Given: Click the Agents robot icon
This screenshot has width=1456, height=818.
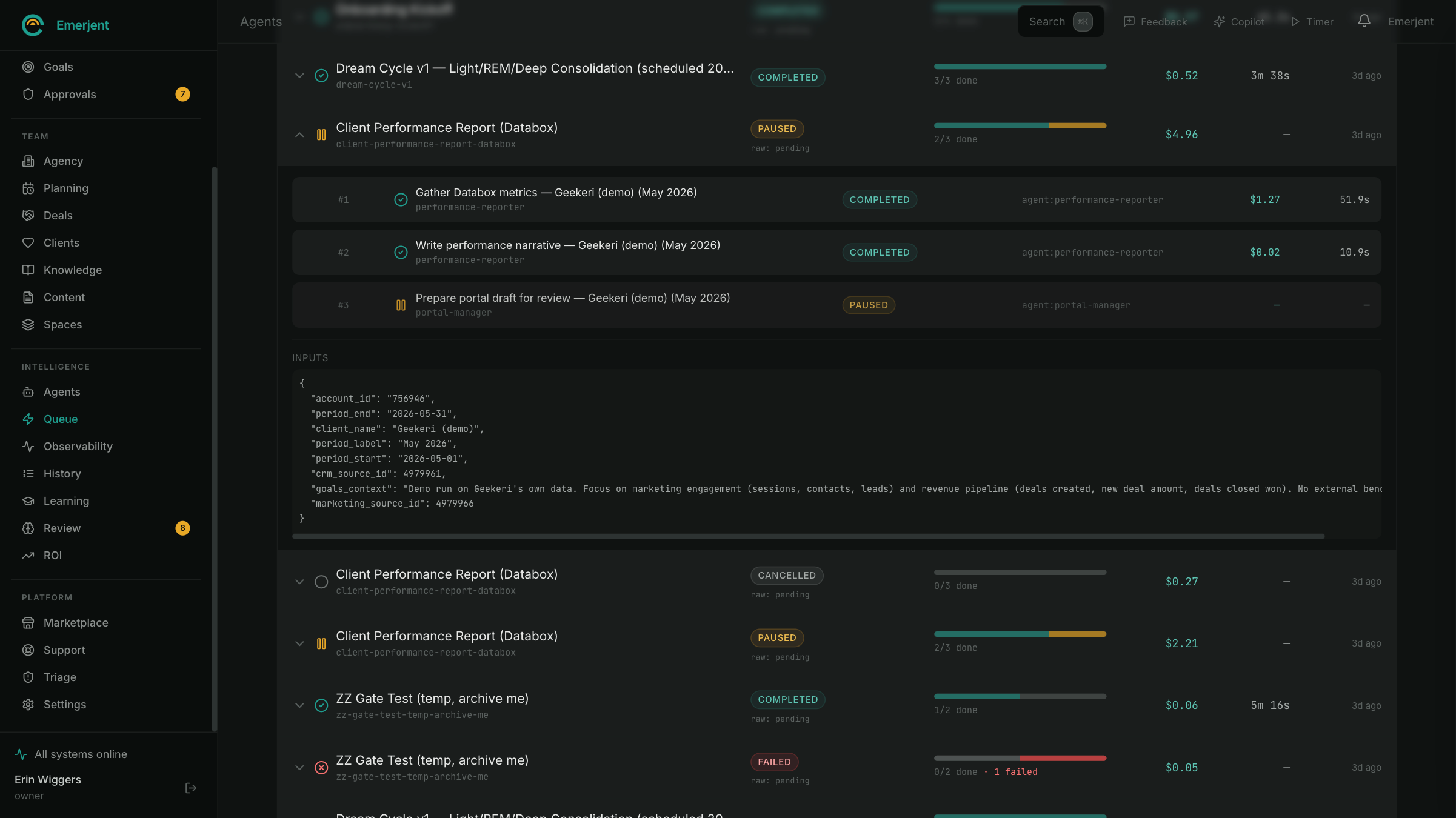Looking at the screenshot, I should (x=28, y=391).
